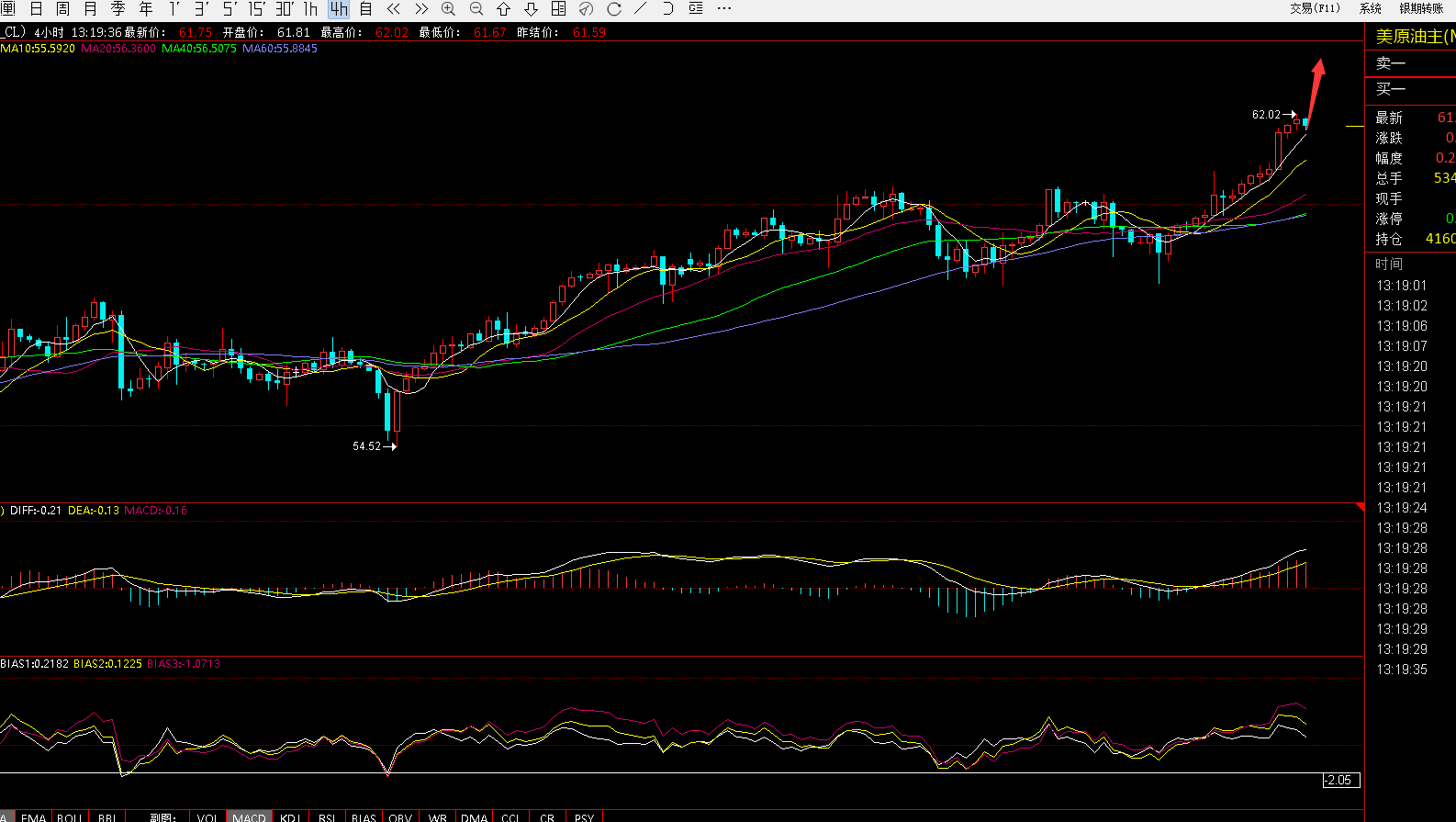1456x822 pixels.
Task: Click the red corner triangle of the MACD panel
Action: [1361, 507]
